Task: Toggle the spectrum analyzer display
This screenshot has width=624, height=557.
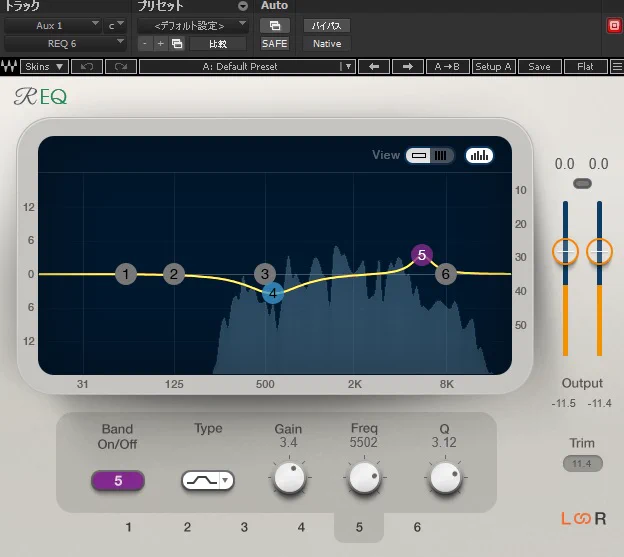Action: coord(479,156)
